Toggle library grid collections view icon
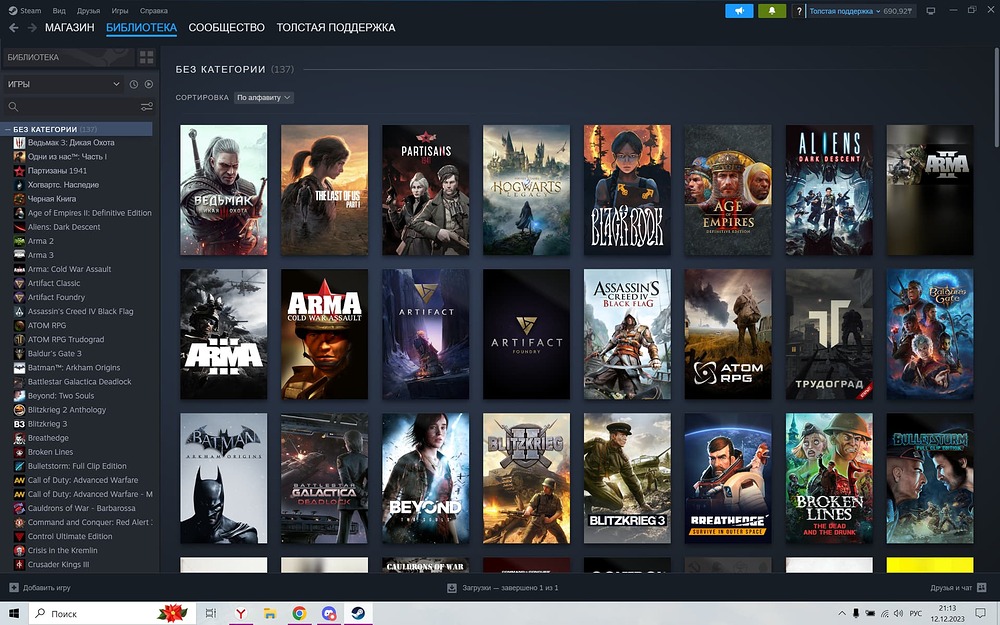Screen dimensions: 1000x625 tap(147, 57)
